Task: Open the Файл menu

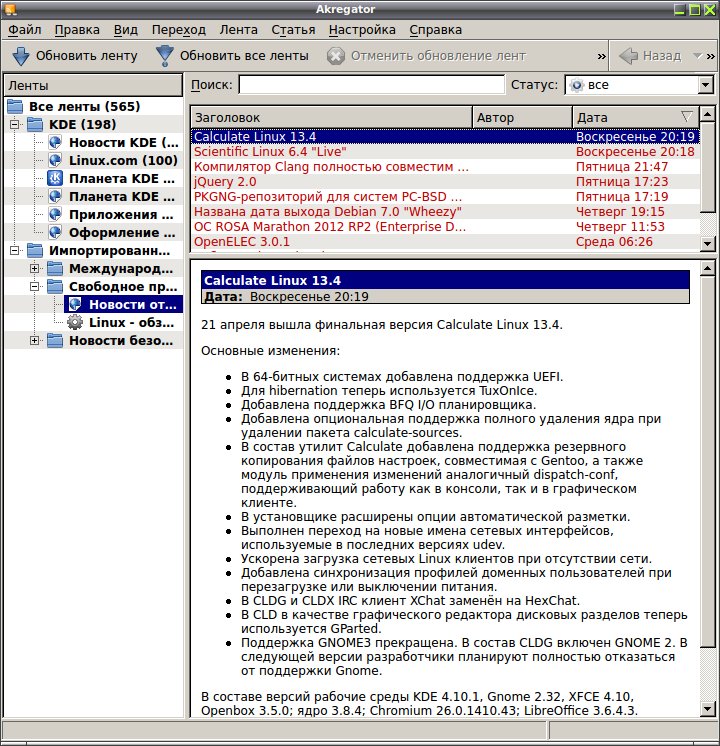Action: (x=25, y=29)
